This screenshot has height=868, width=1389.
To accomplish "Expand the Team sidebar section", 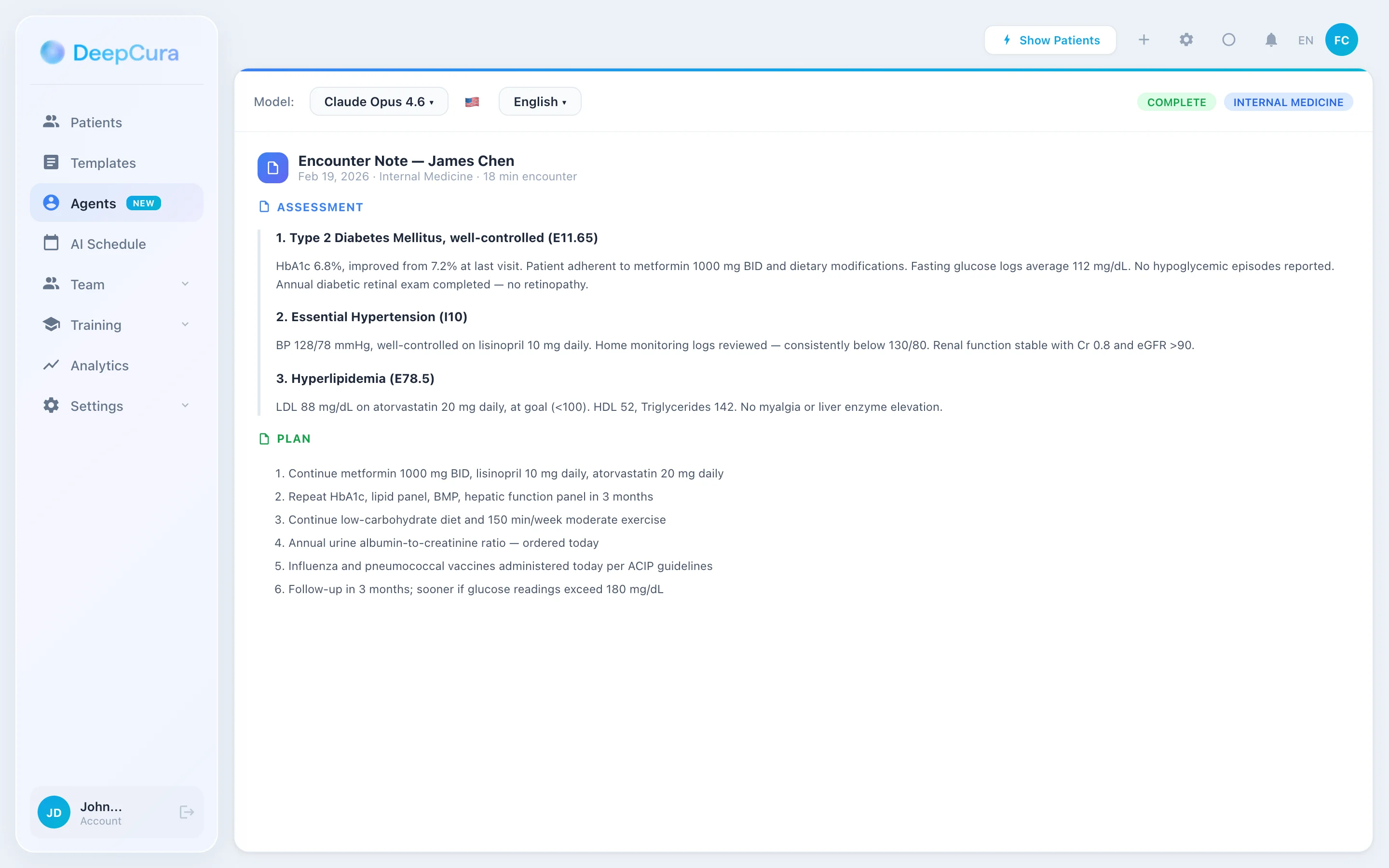I will click(x=184, y=284).
